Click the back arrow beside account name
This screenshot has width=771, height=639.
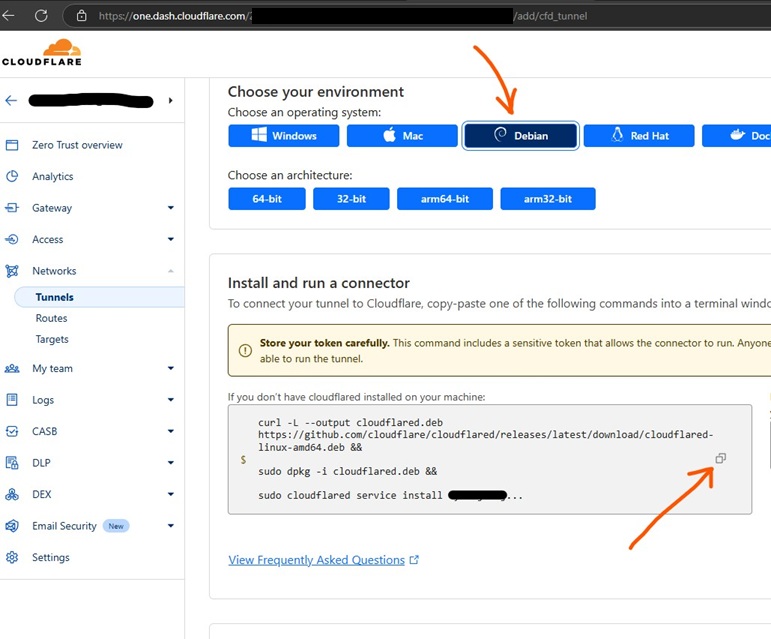point(11,101)
